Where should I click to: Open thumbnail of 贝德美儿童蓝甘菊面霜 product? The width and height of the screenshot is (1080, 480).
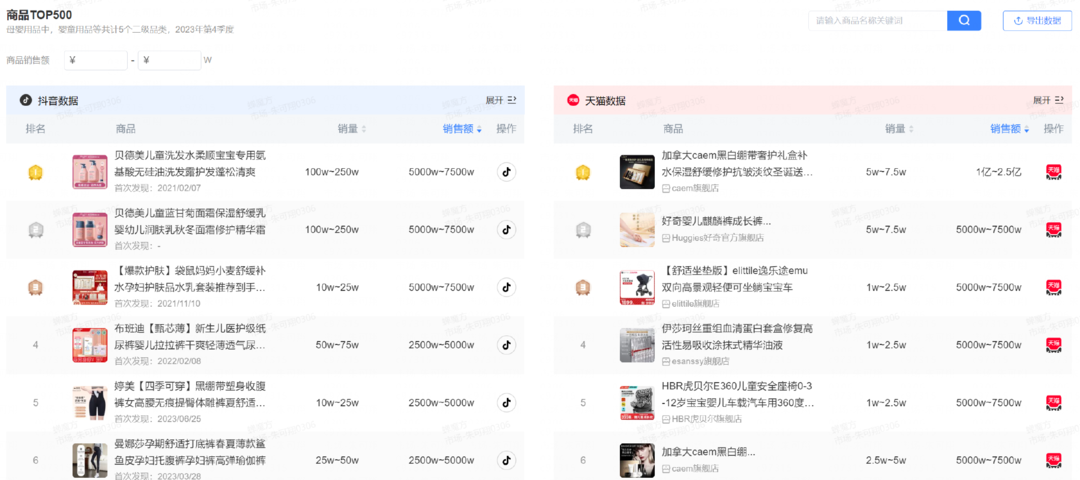(90, 230)
